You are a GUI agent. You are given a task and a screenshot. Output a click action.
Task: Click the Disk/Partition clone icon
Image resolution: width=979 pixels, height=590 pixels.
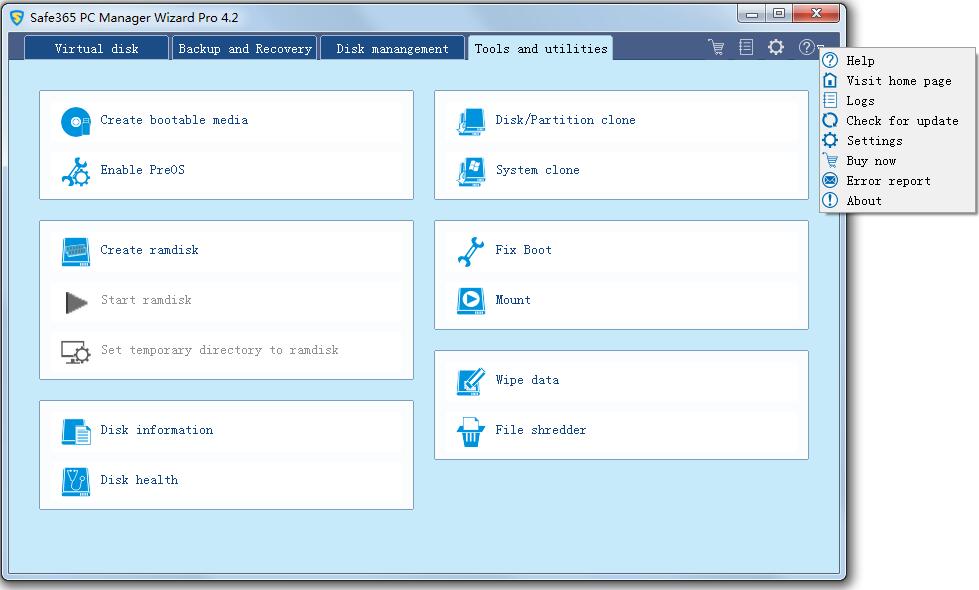(x=471, y=121)
